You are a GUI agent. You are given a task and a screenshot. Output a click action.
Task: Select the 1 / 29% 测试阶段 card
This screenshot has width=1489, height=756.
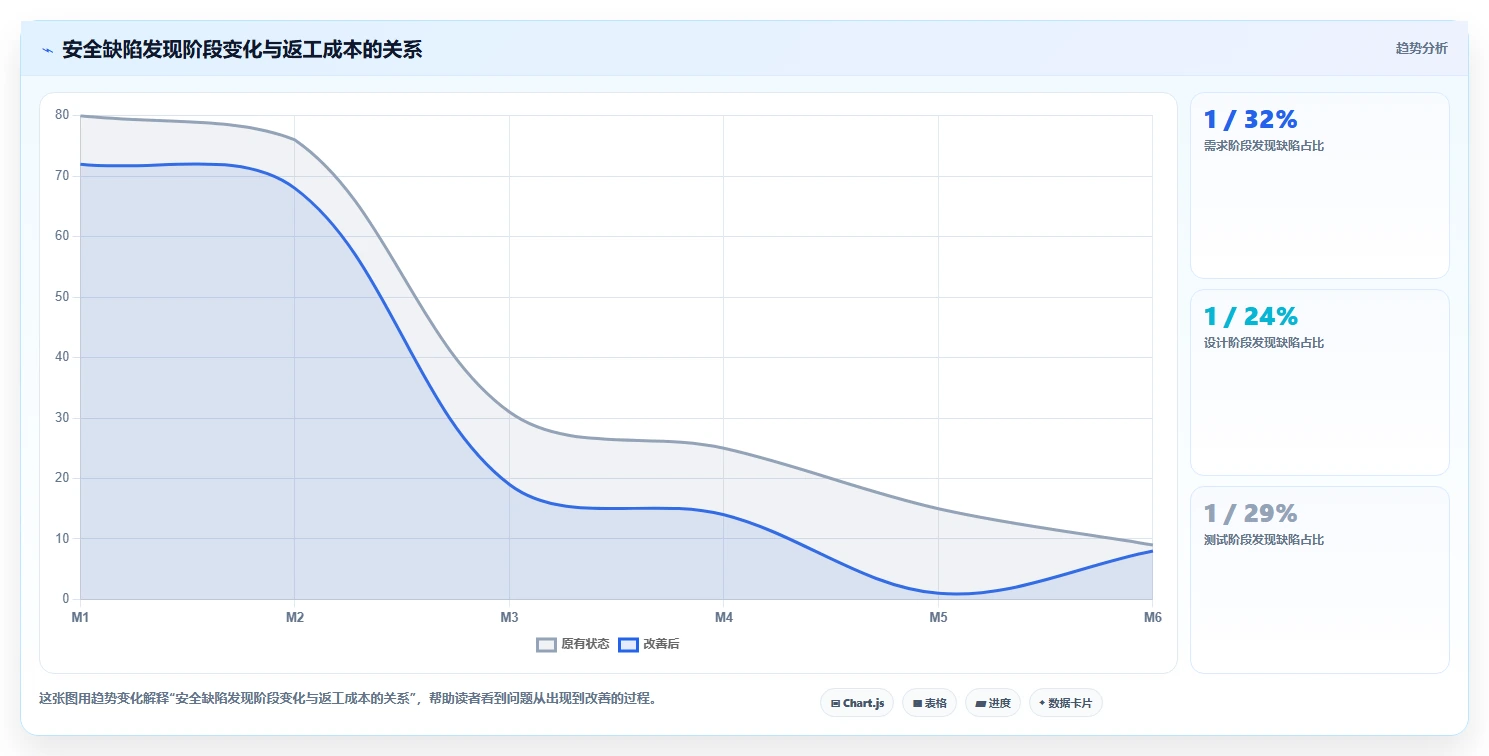click(x=1319, y=579)
